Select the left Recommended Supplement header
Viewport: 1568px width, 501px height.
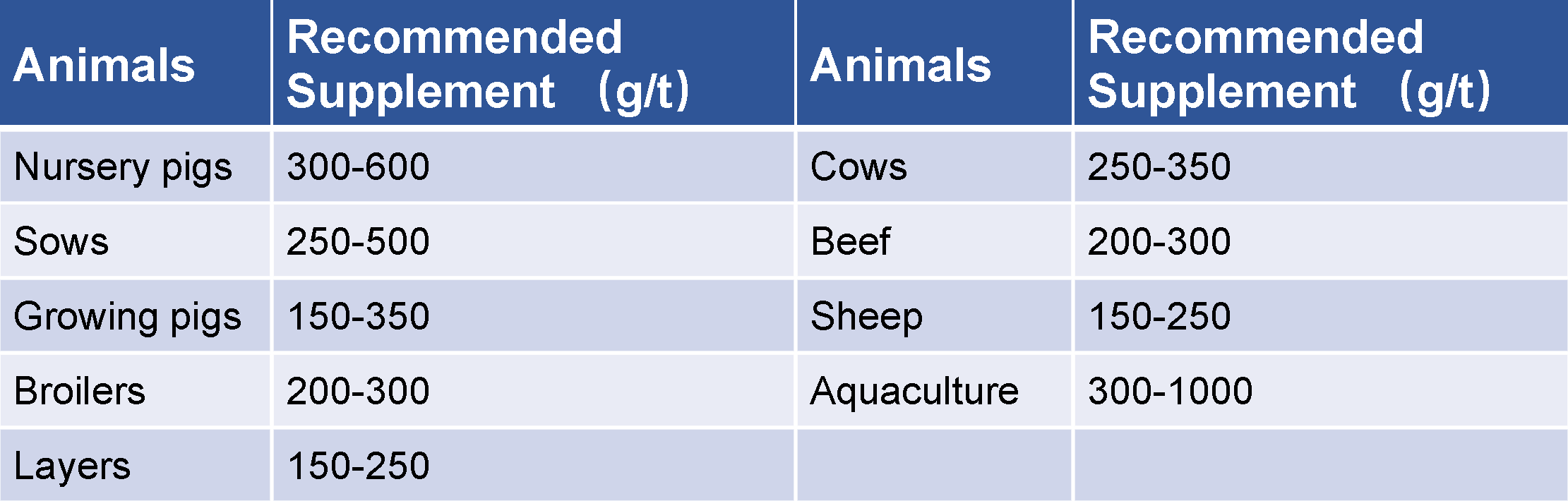534,63
